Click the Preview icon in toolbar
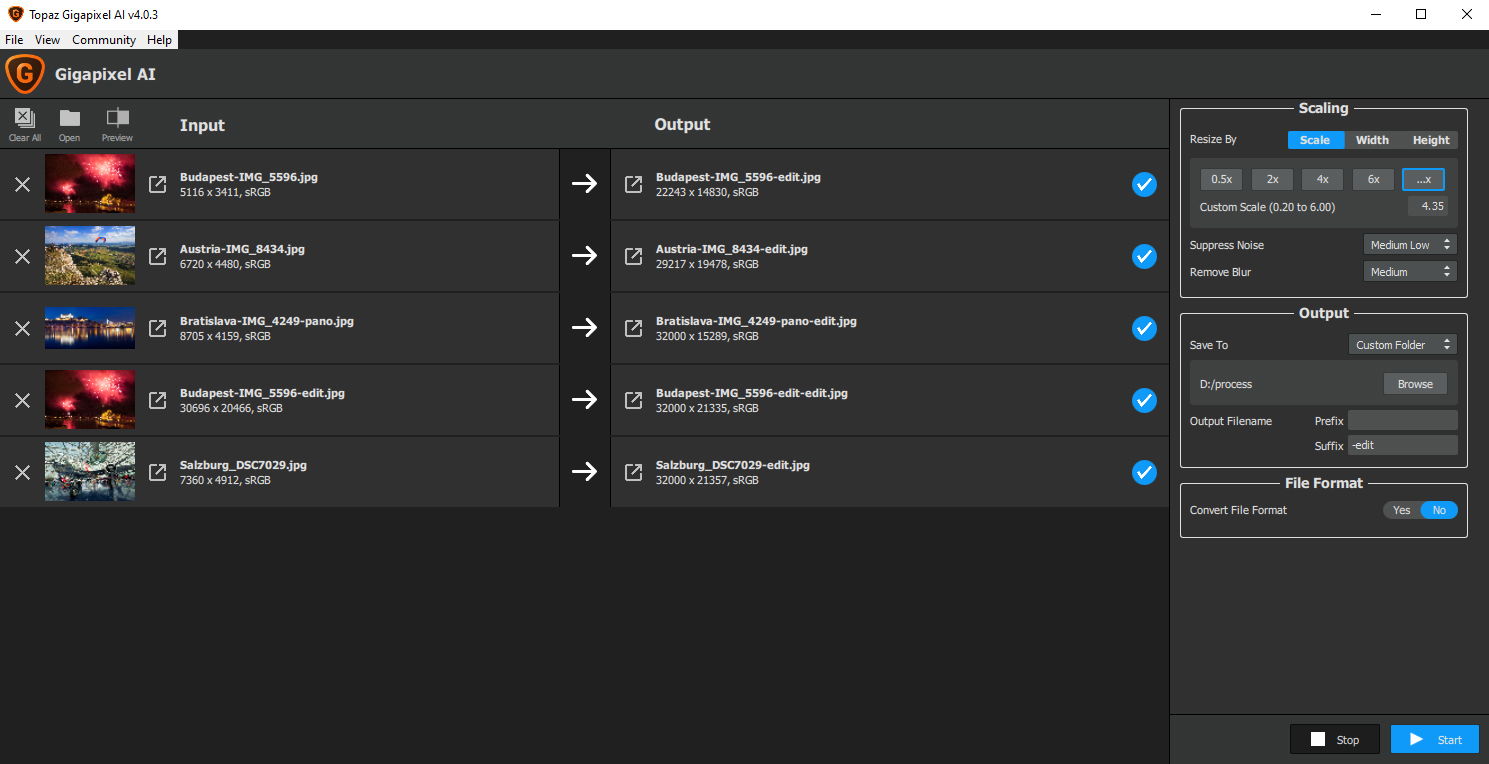Screen dimensions: 1489x764 [117, 122]
